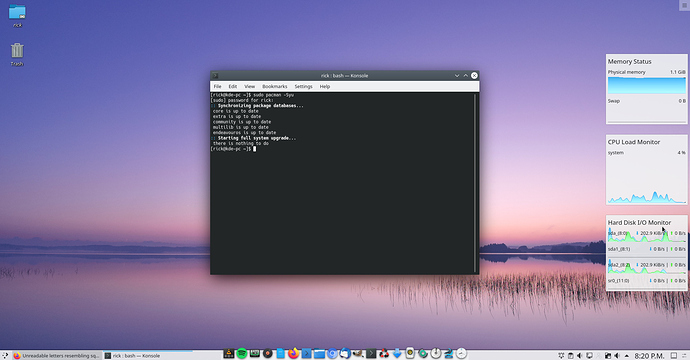Open the blue download arrow dock icon
The width and height of the screenshot is (690, 360).
coord(397,353)
